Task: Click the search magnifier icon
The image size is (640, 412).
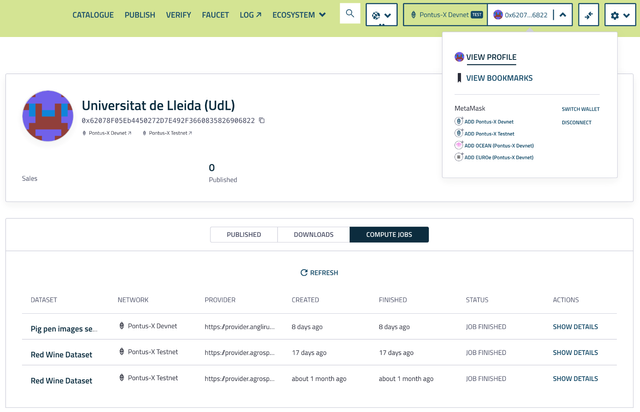Action: pos(350,14)
